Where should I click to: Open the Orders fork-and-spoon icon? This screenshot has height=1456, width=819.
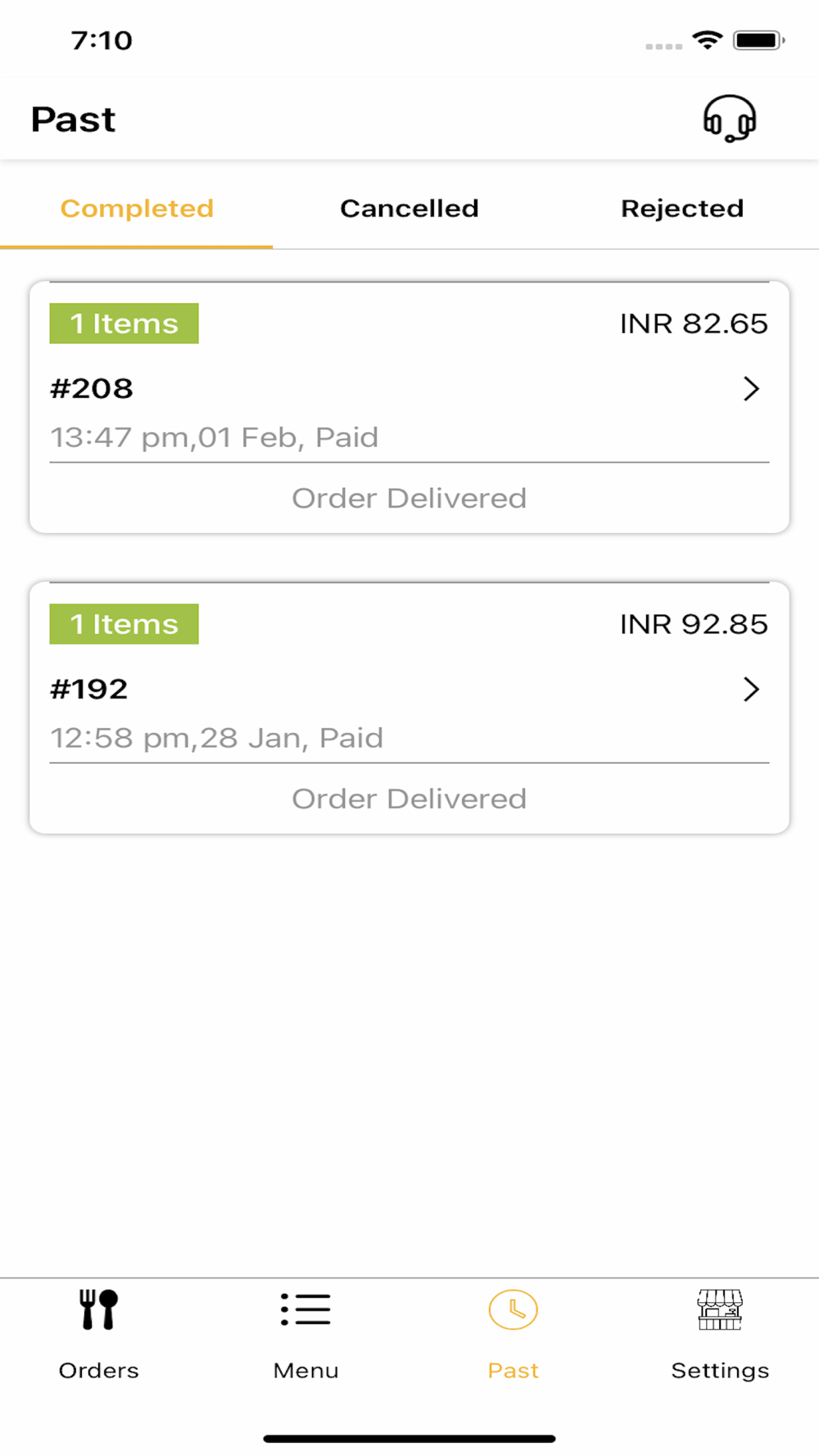point(98,1309)
